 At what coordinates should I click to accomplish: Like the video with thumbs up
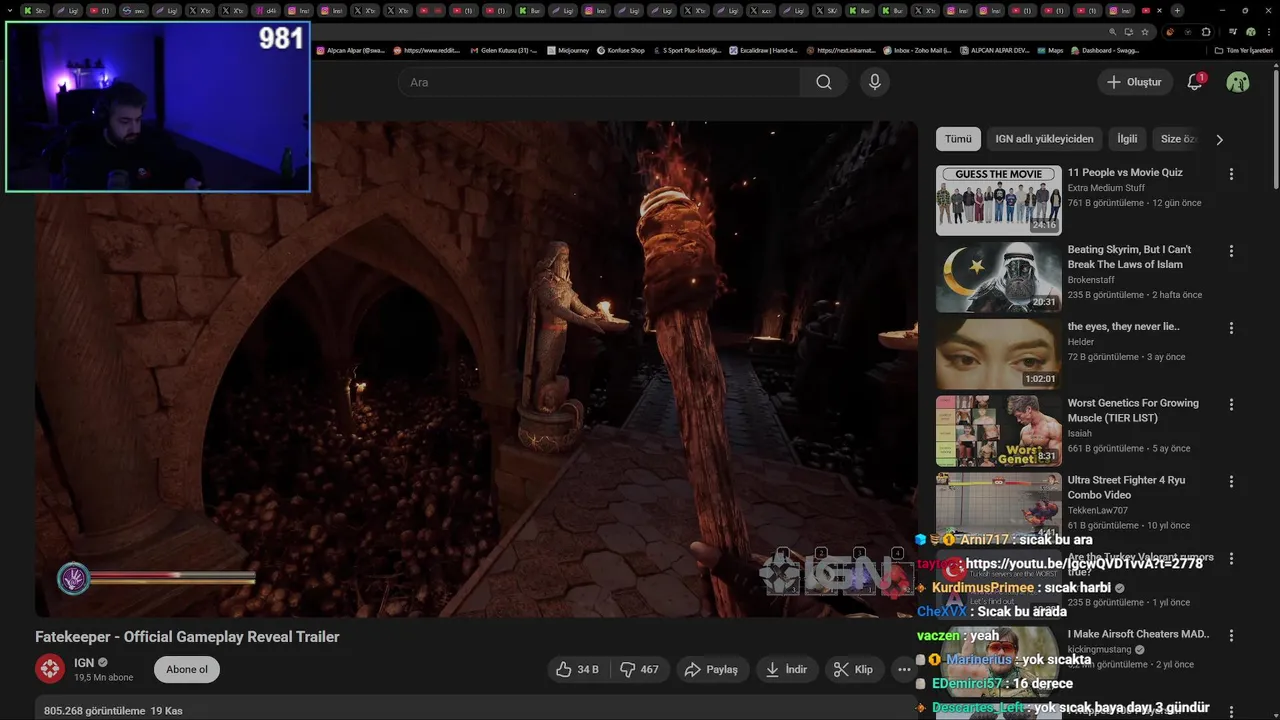(x=577, y=669)
